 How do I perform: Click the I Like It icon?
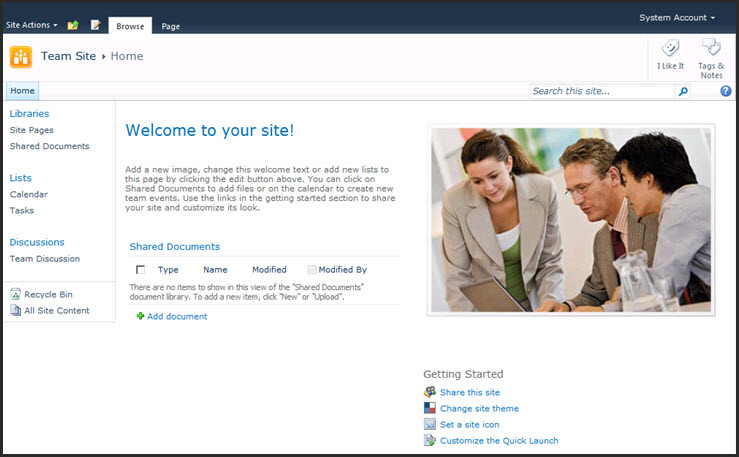670,48
